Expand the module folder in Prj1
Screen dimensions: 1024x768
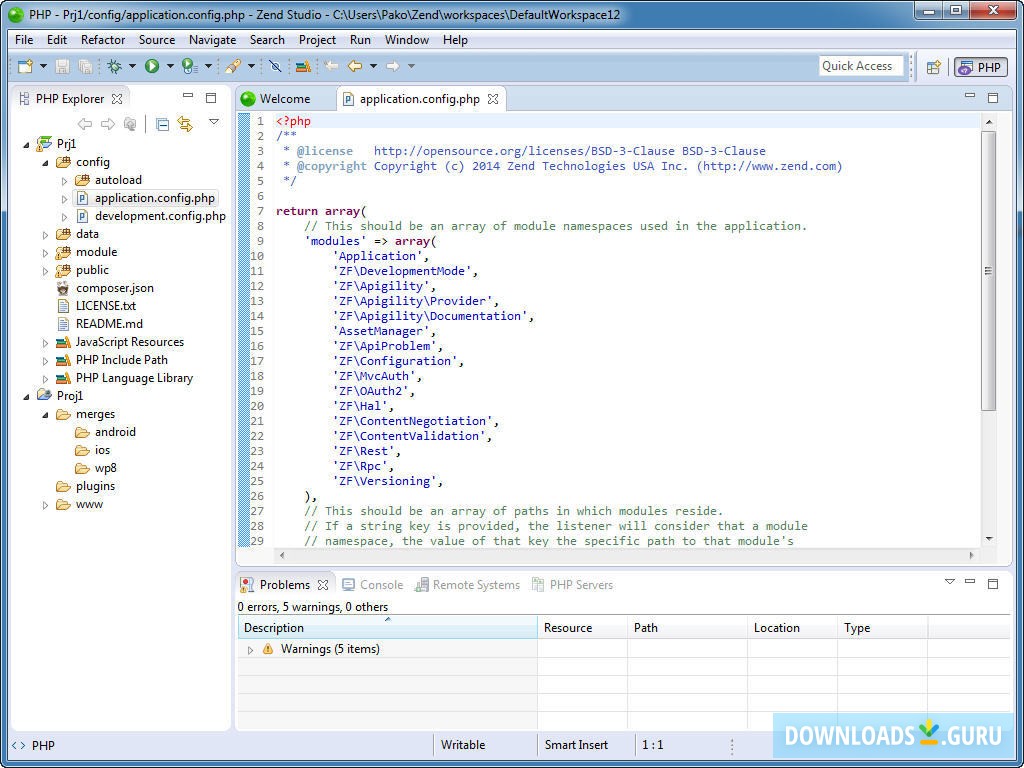tap(46, 252)
